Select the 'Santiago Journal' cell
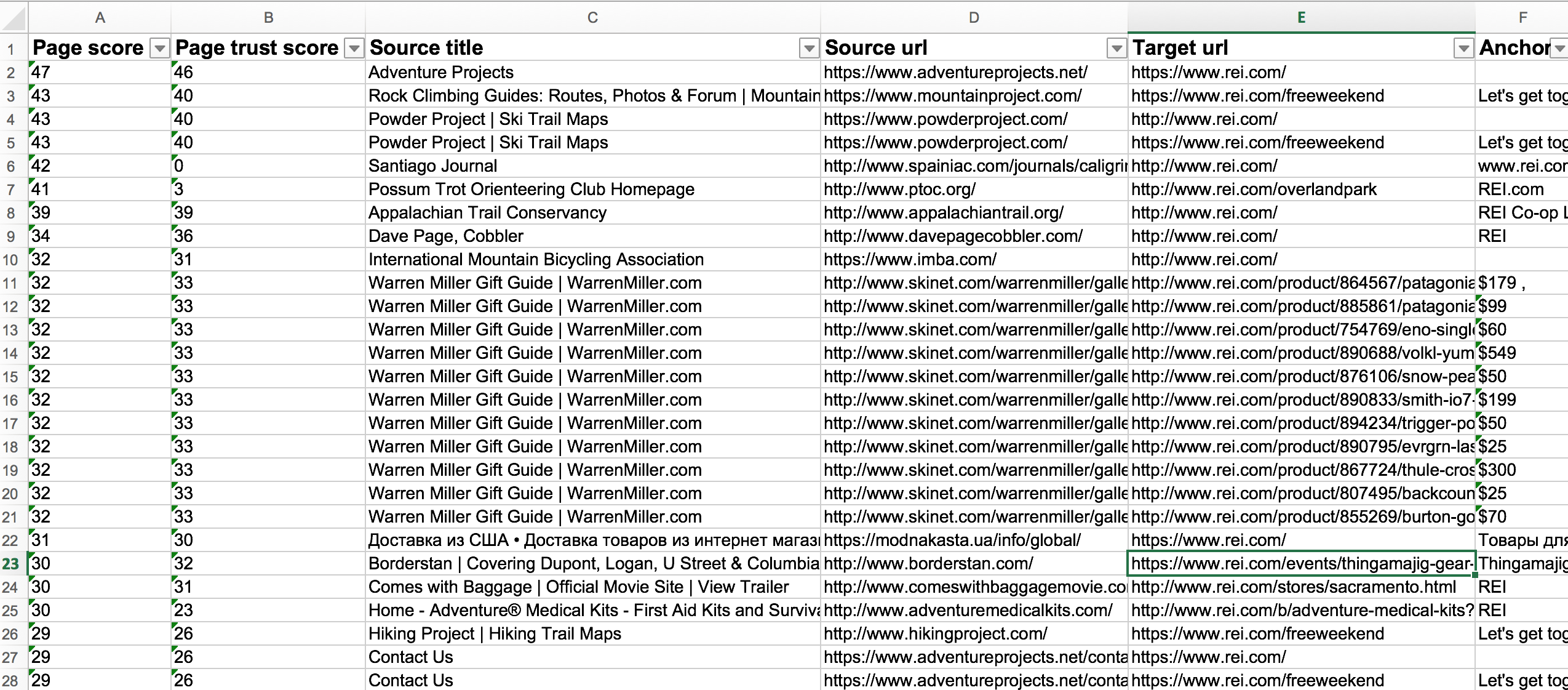 coord(592,166)
